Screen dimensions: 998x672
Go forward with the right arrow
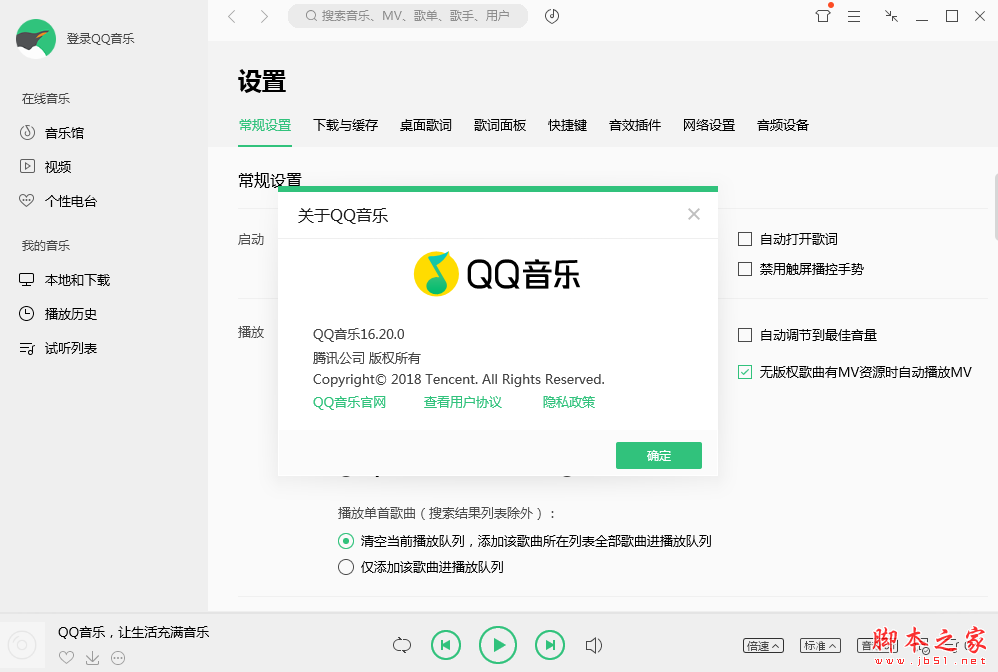click(264, 17)
